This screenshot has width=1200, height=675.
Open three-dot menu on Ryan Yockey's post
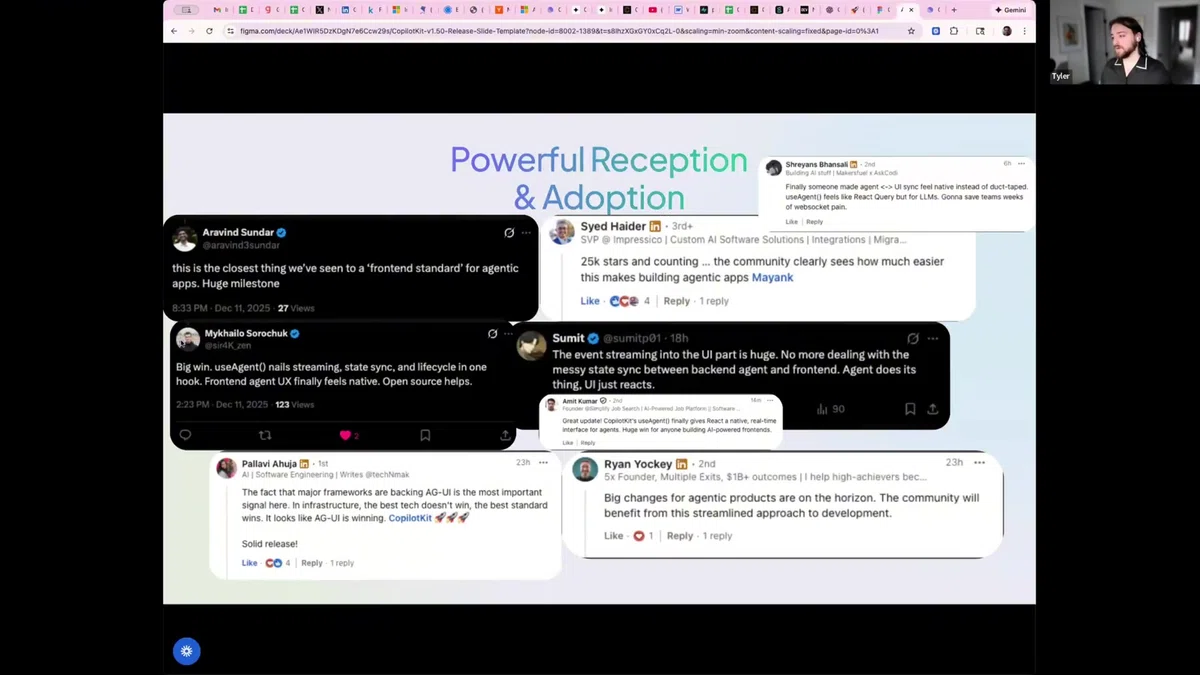(x=979, y=462)
